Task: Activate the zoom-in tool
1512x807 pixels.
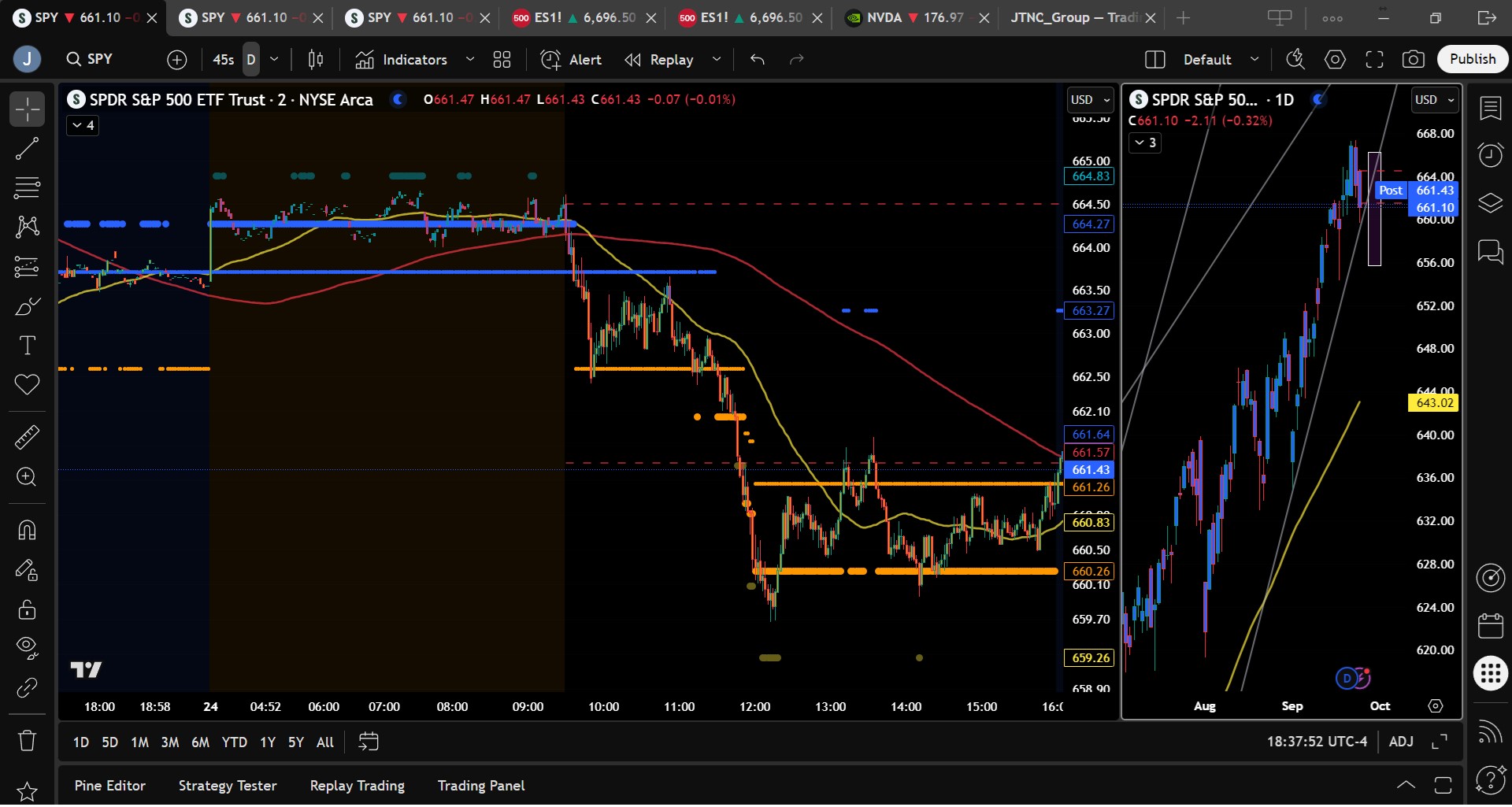Action: (27, 477)
